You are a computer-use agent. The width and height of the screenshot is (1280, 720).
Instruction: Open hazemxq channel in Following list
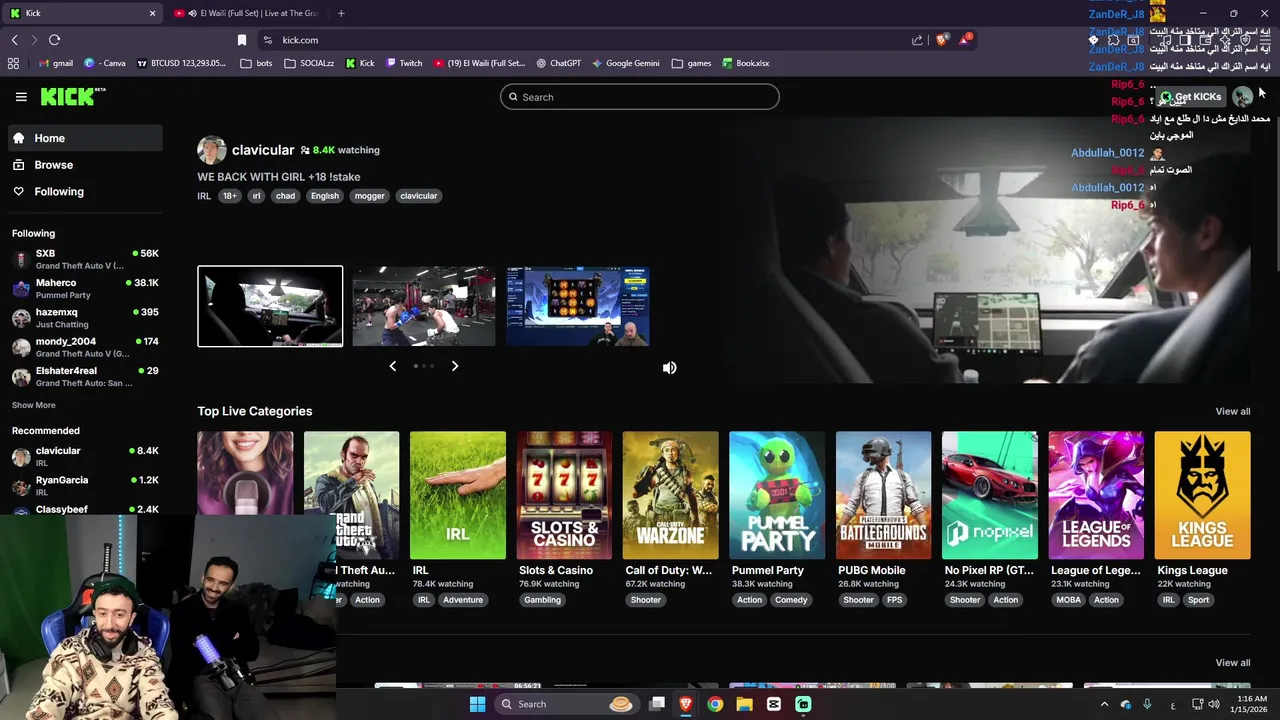coord(85,318)
